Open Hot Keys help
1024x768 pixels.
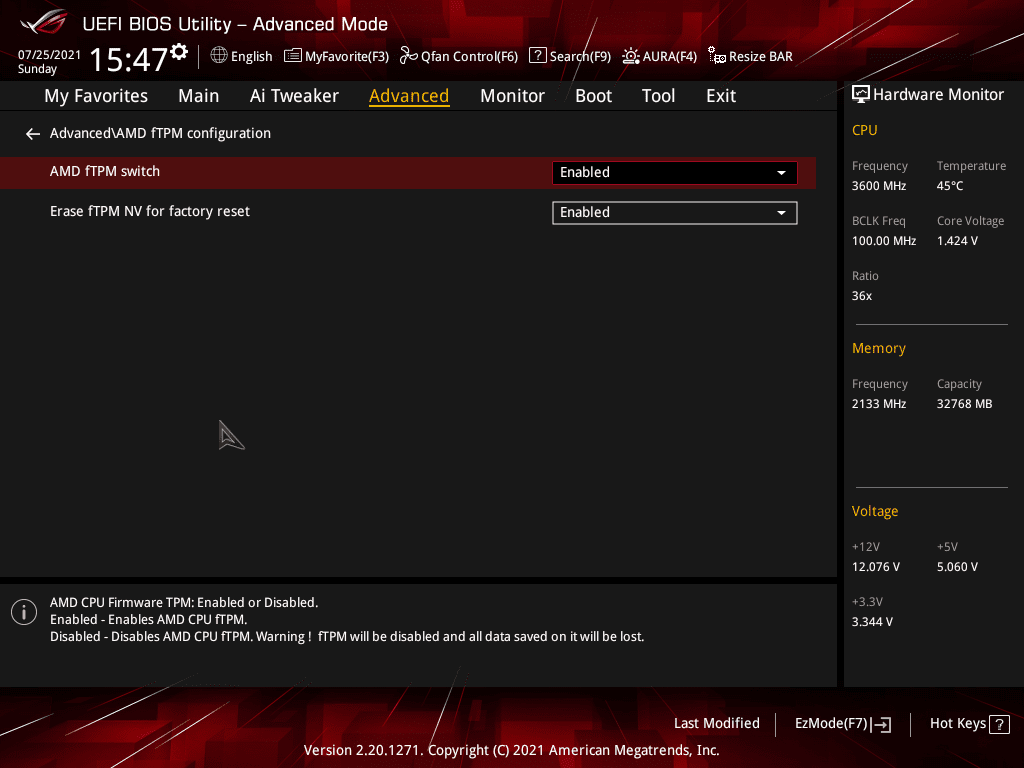pos(957,724)
